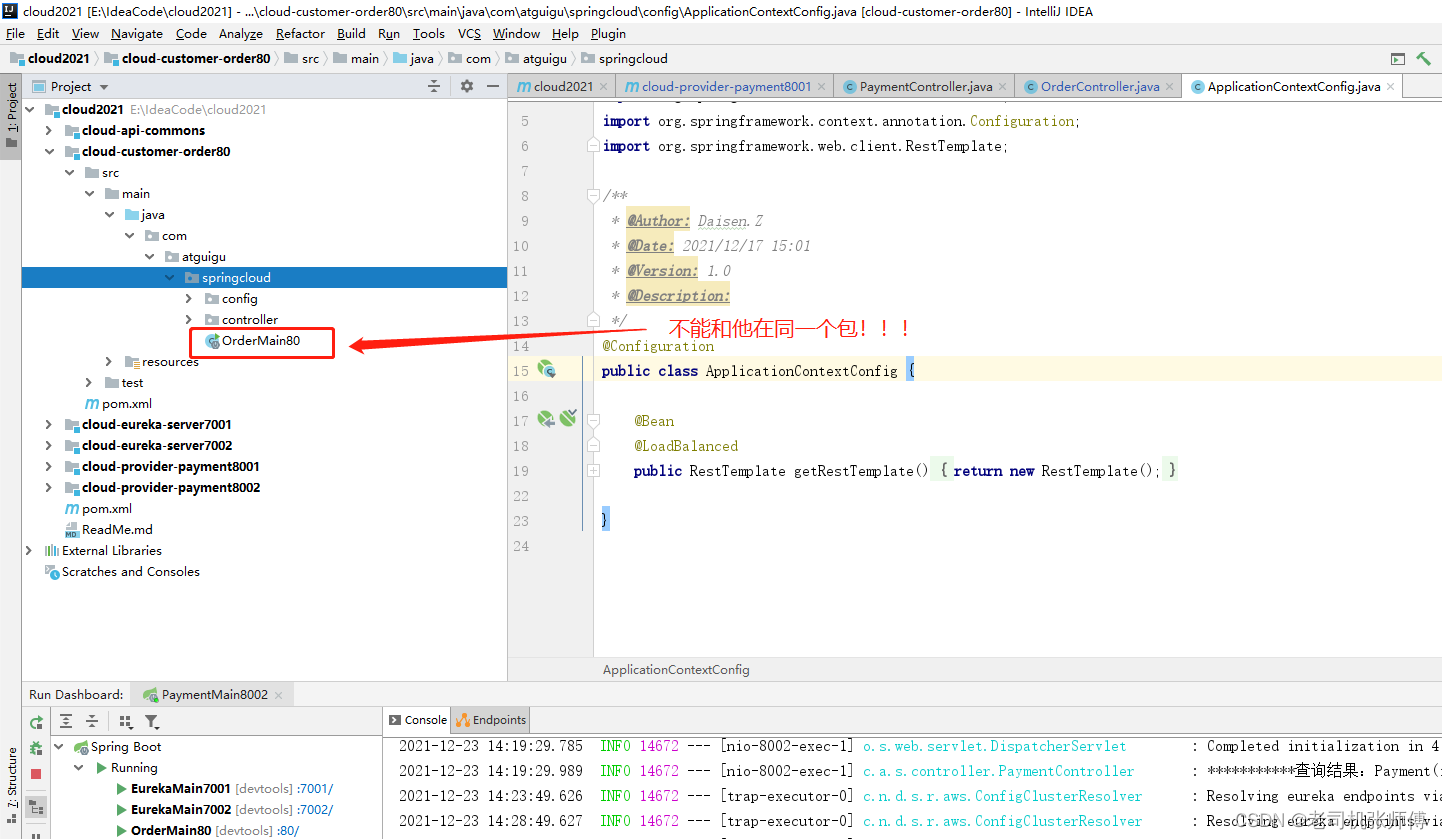Select pom.xml under cloud-customer-order80
This screenshot has width=1442, height=839.
[x=117, y=403]
